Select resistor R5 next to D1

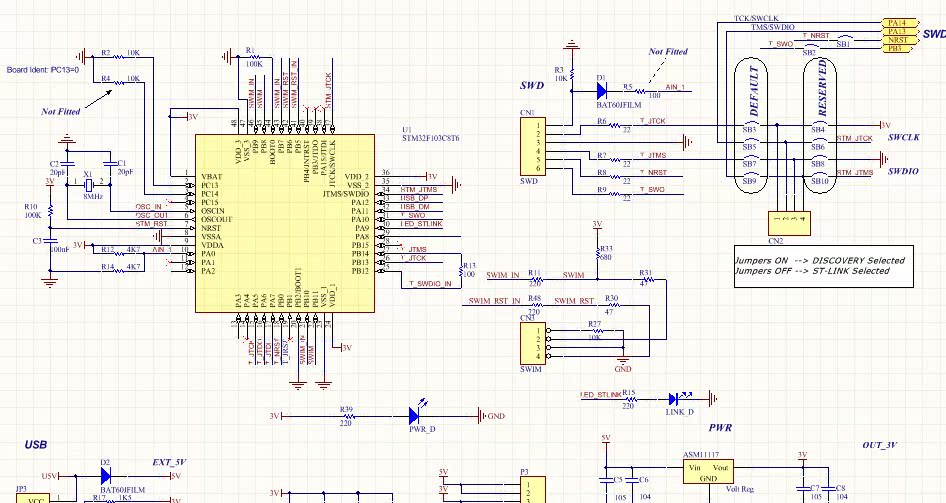point(640,91)
